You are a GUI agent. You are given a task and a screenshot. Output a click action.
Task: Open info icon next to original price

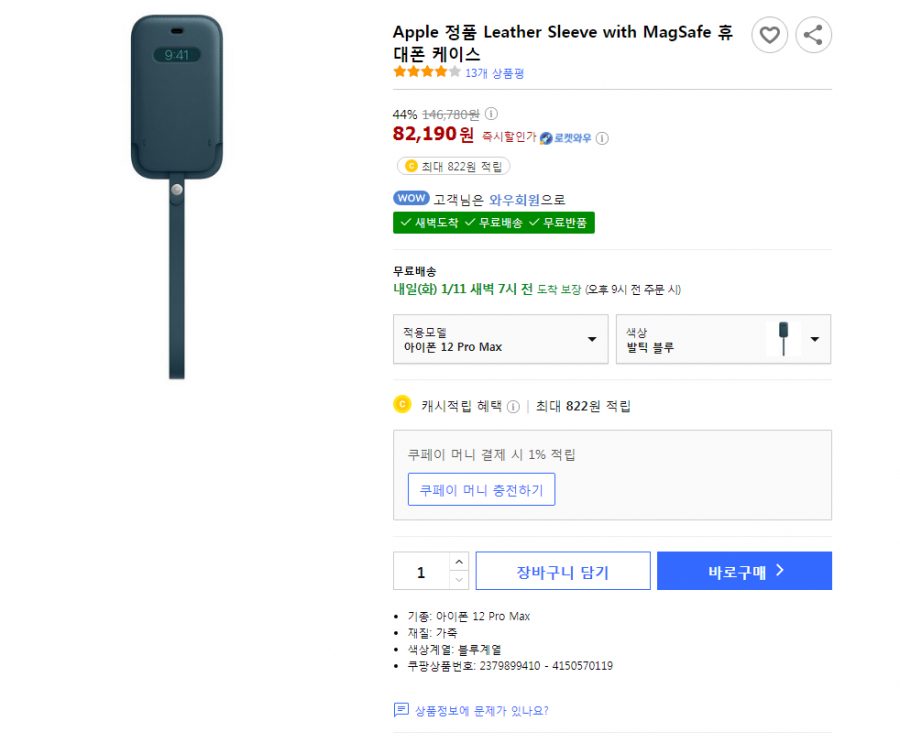[x=491, y=114]
